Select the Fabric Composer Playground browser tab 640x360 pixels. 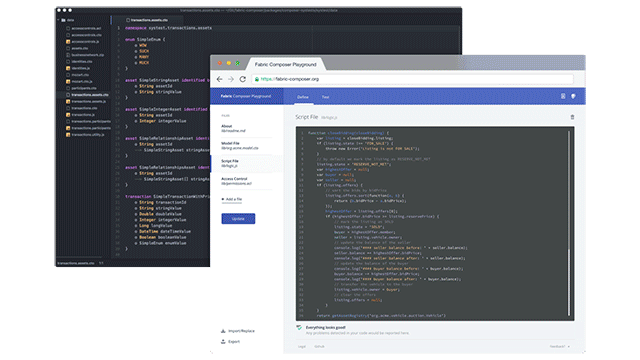click(286, 64)
